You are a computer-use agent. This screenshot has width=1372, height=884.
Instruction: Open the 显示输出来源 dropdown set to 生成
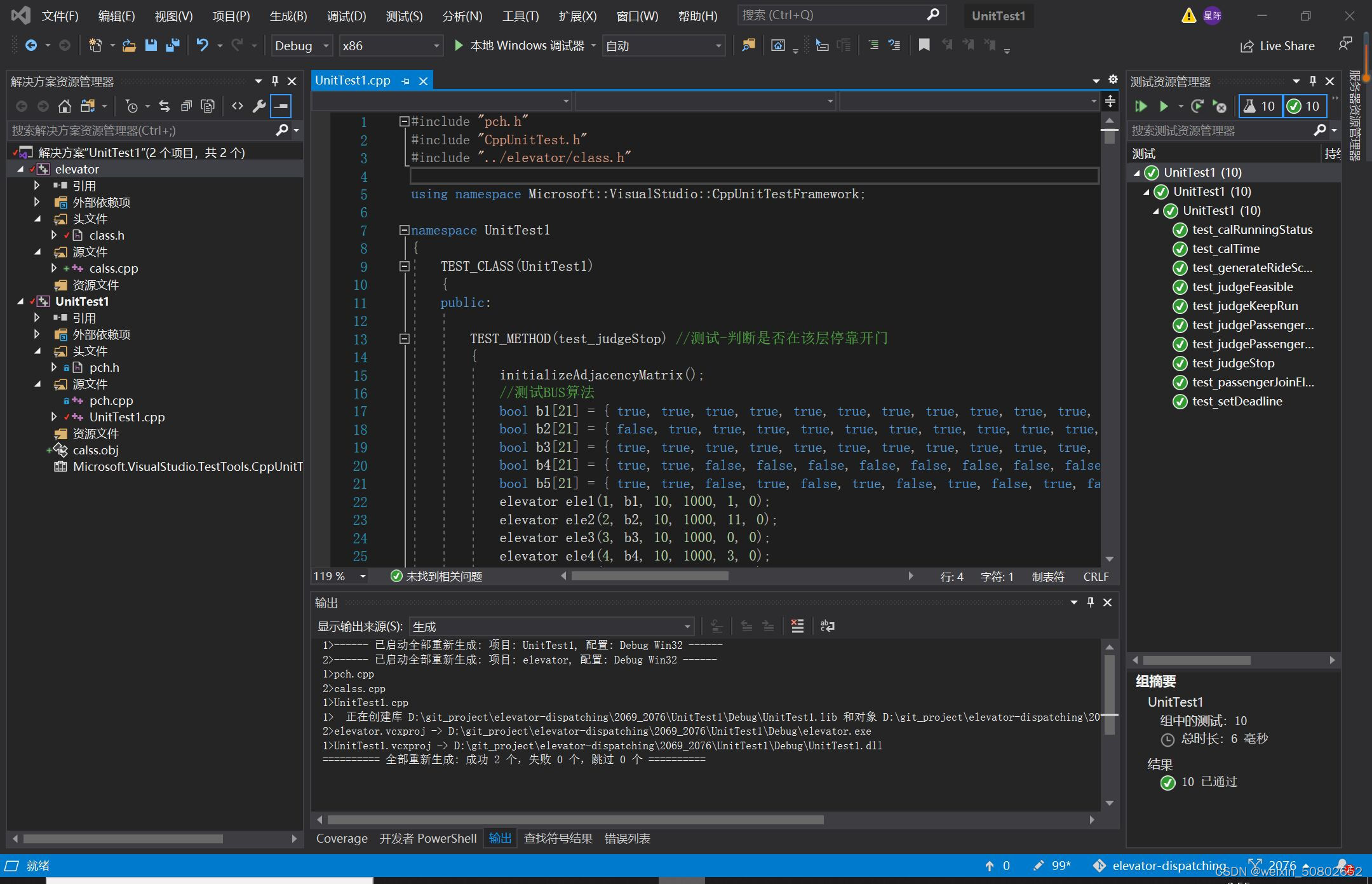click(551, 627)
